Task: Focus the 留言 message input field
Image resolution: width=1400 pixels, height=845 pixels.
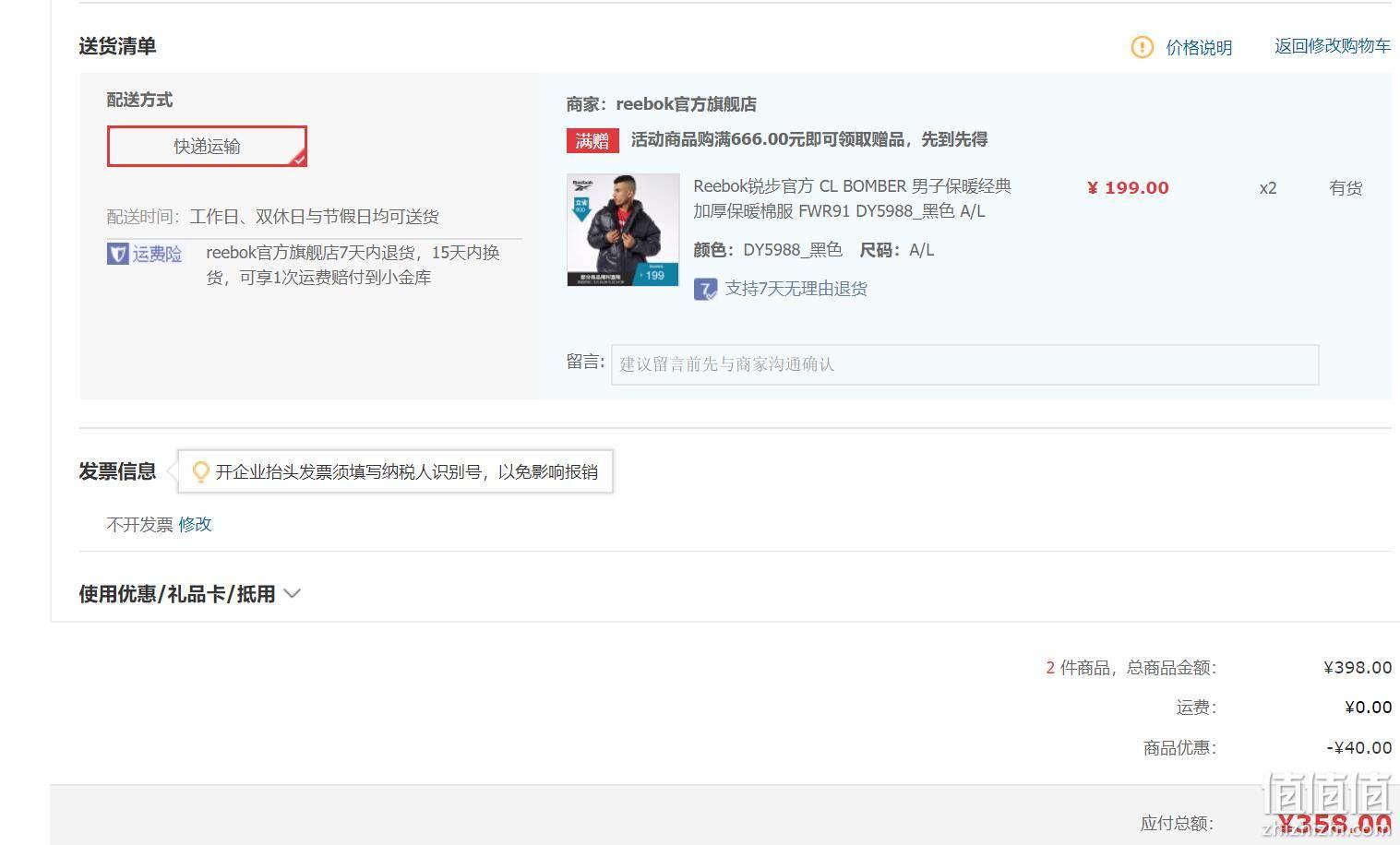Action: (x=964, y=364)
